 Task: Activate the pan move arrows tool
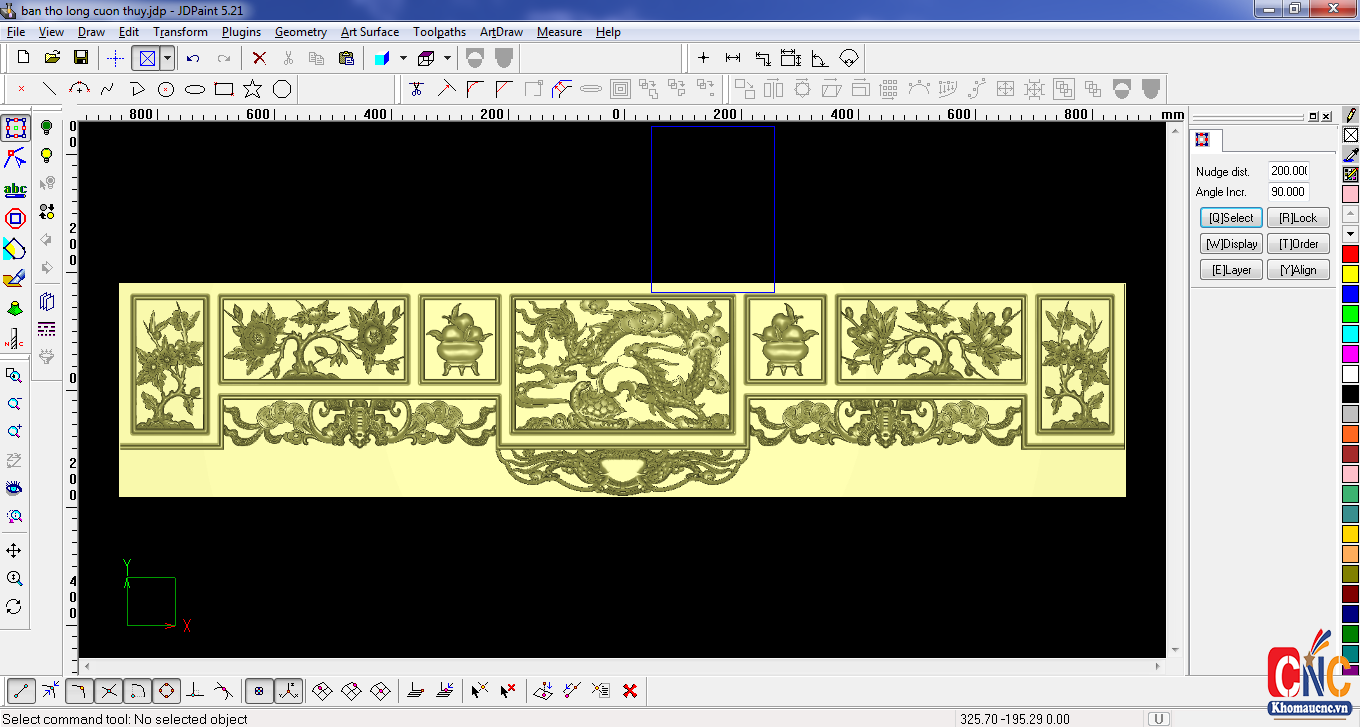coord(14,551)
